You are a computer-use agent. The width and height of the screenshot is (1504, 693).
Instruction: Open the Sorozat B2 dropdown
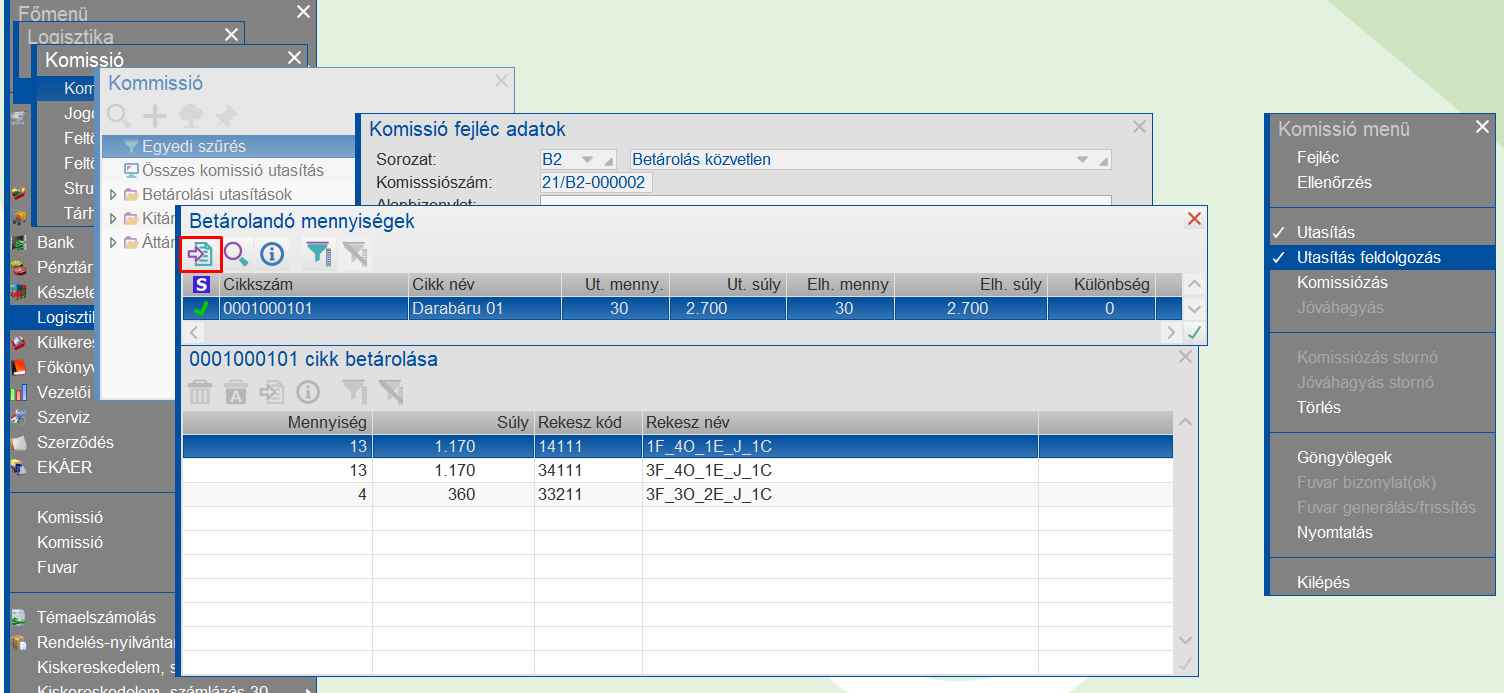tap(586, 160)
